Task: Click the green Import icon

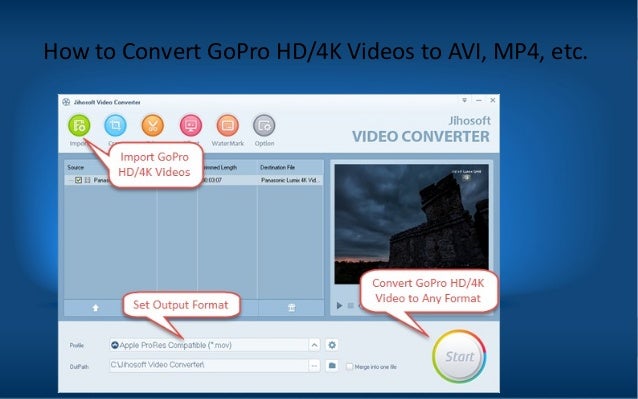Action: (x=79, y=126)
